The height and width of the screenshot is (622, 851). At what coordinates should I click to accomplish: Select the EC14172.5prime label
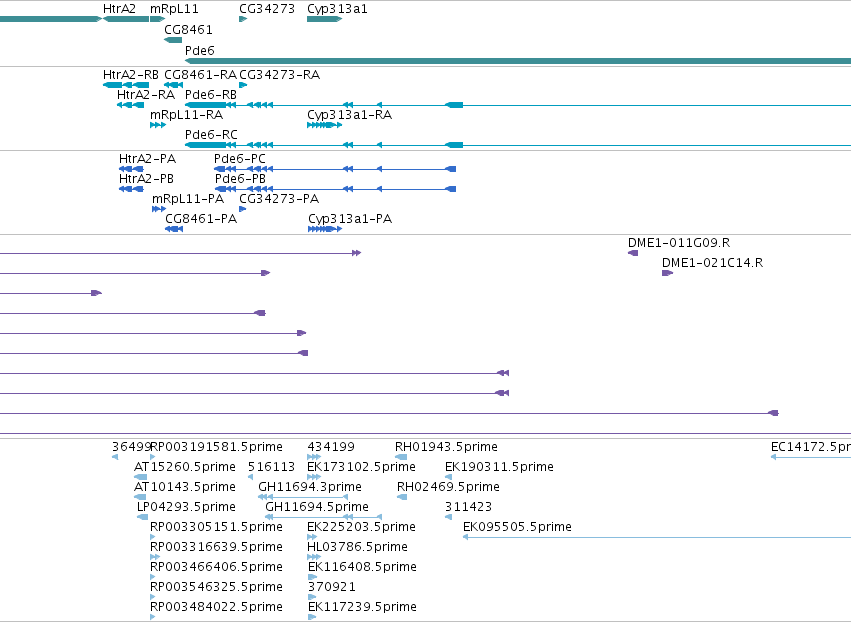point(811,447)
